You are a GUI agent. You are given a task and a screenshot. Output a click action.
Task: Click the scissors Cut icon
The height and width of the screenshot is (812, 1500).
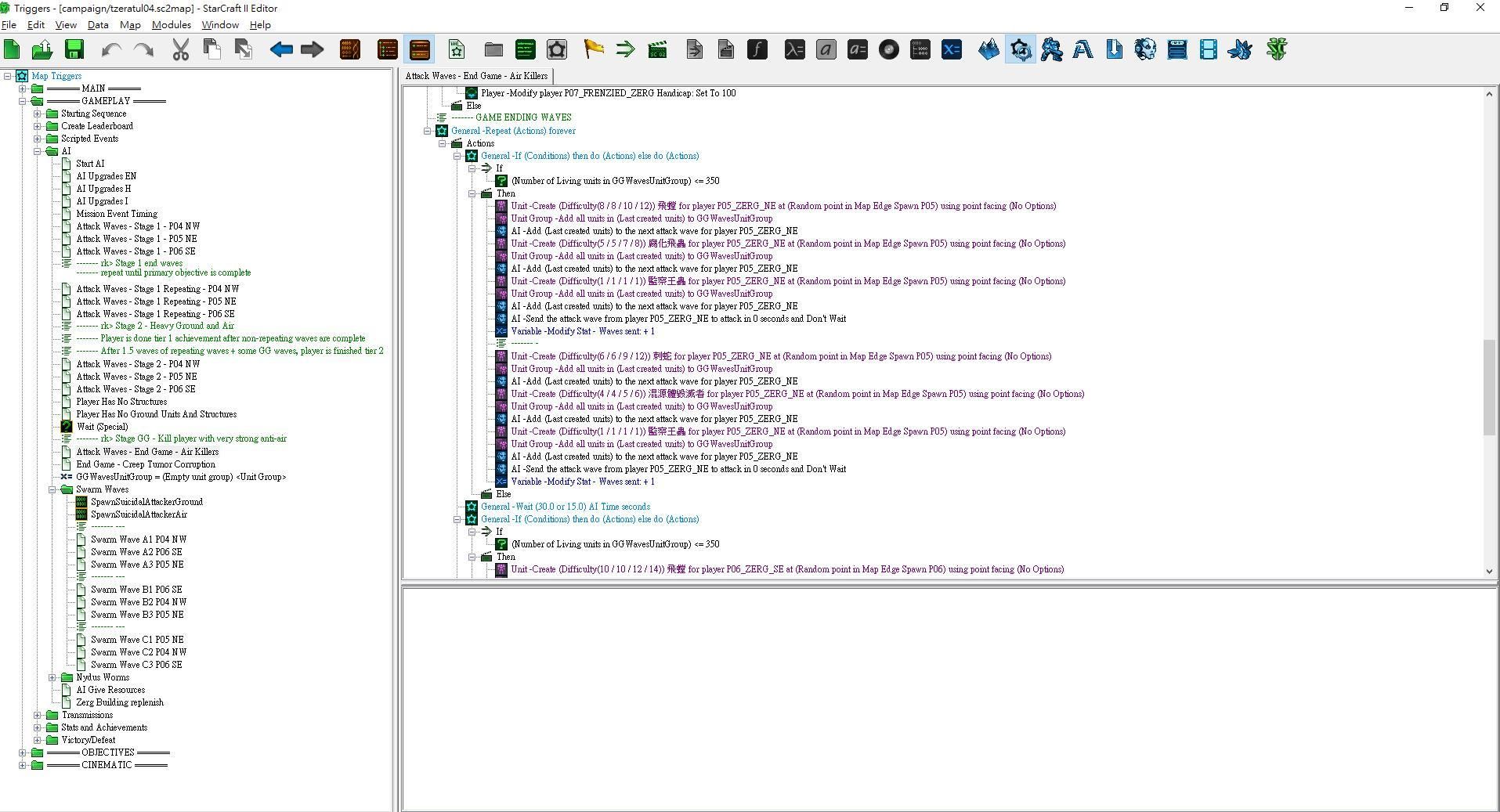tap(181, 50)
